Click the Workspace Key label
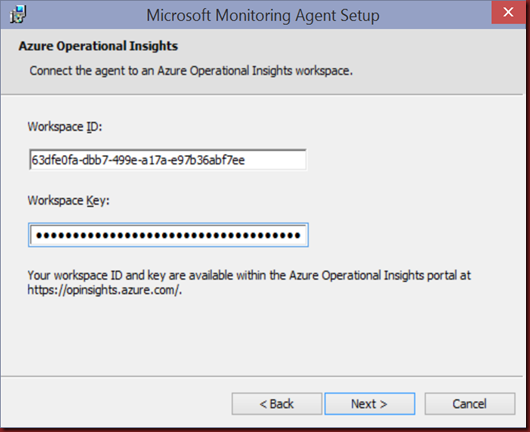The height and width of the screenshot is (432, 530). (69, 201)
